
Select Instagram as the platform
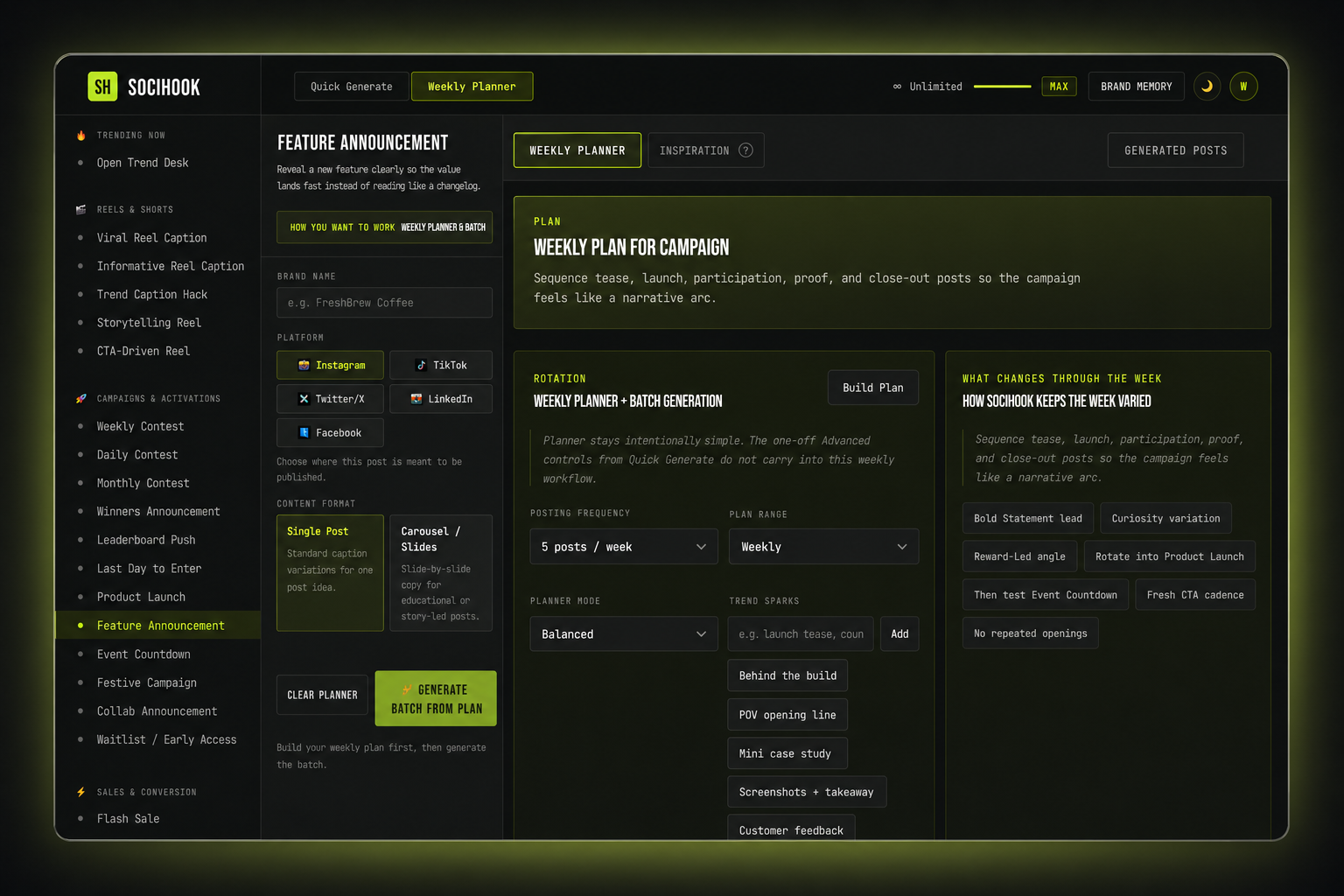[x=330, y=365]
